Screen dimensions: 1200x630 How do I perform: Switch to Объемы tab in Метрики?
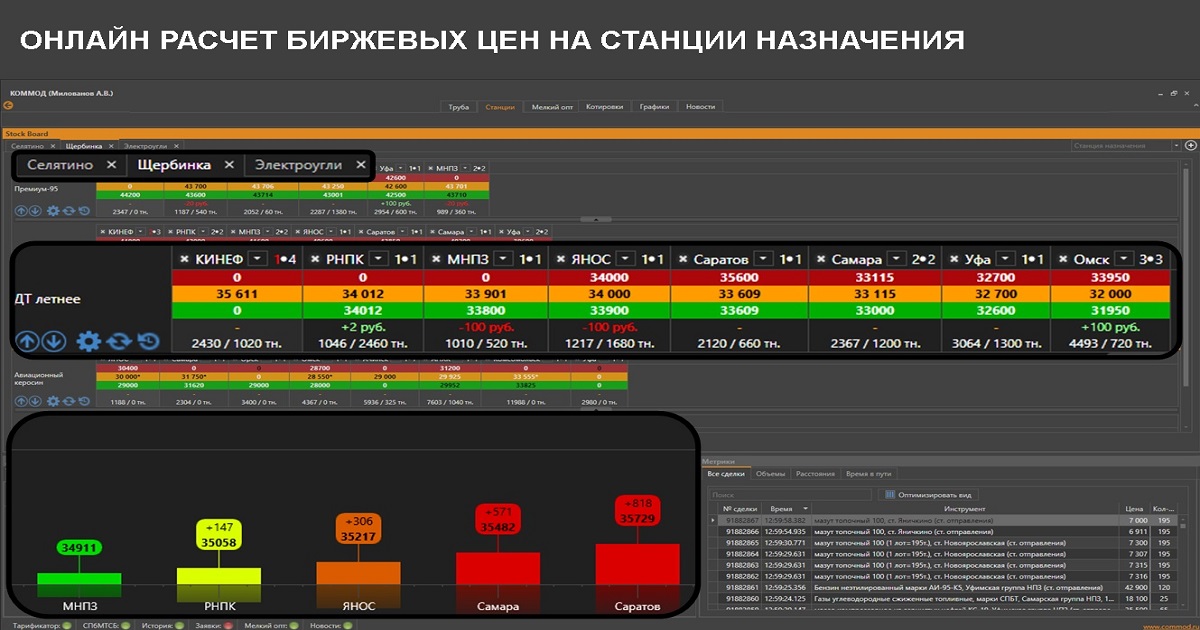coord(770,473)
